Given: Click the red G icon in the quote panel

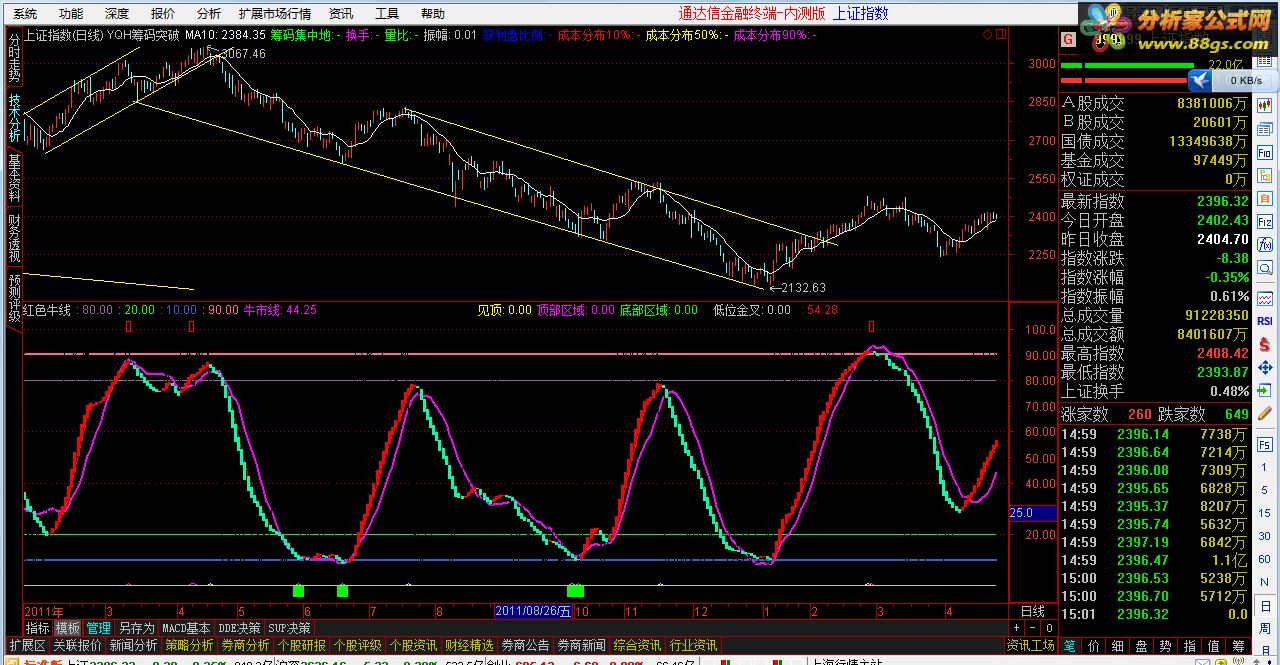Looking at the screenshot, I should coord(1068,39).
